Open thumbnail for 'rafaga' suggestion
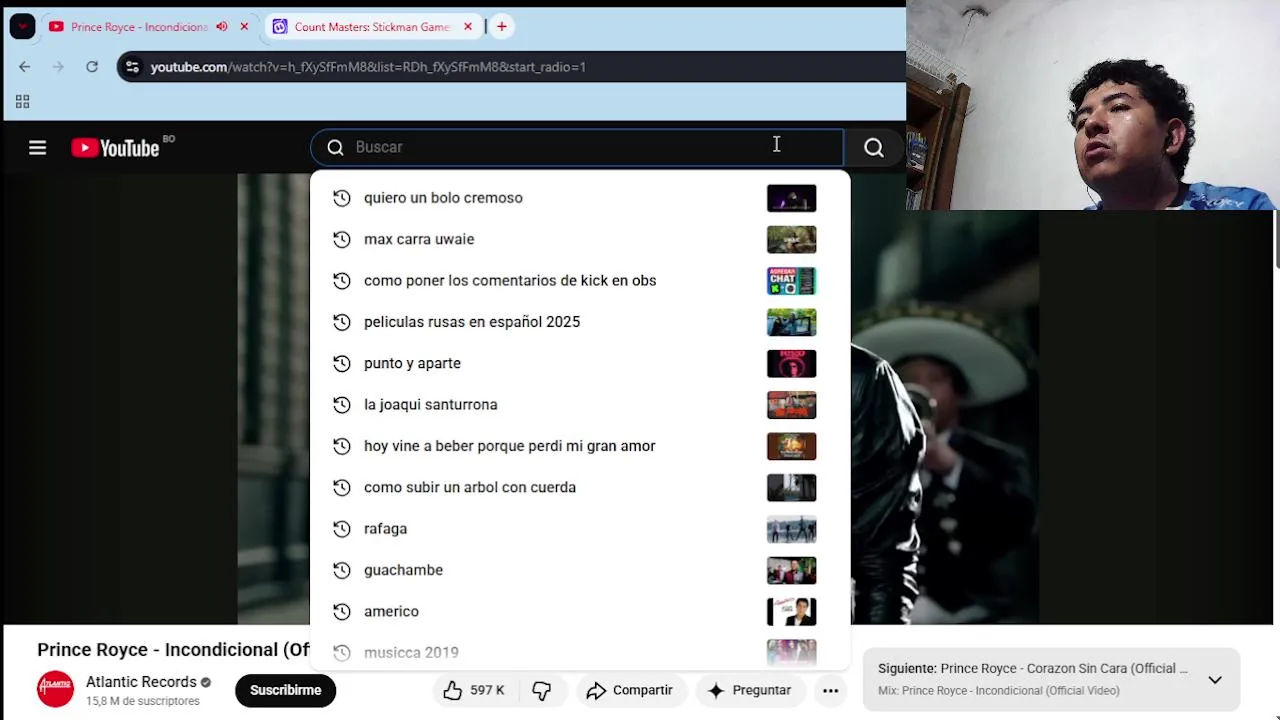 click(x=791, y=529)
